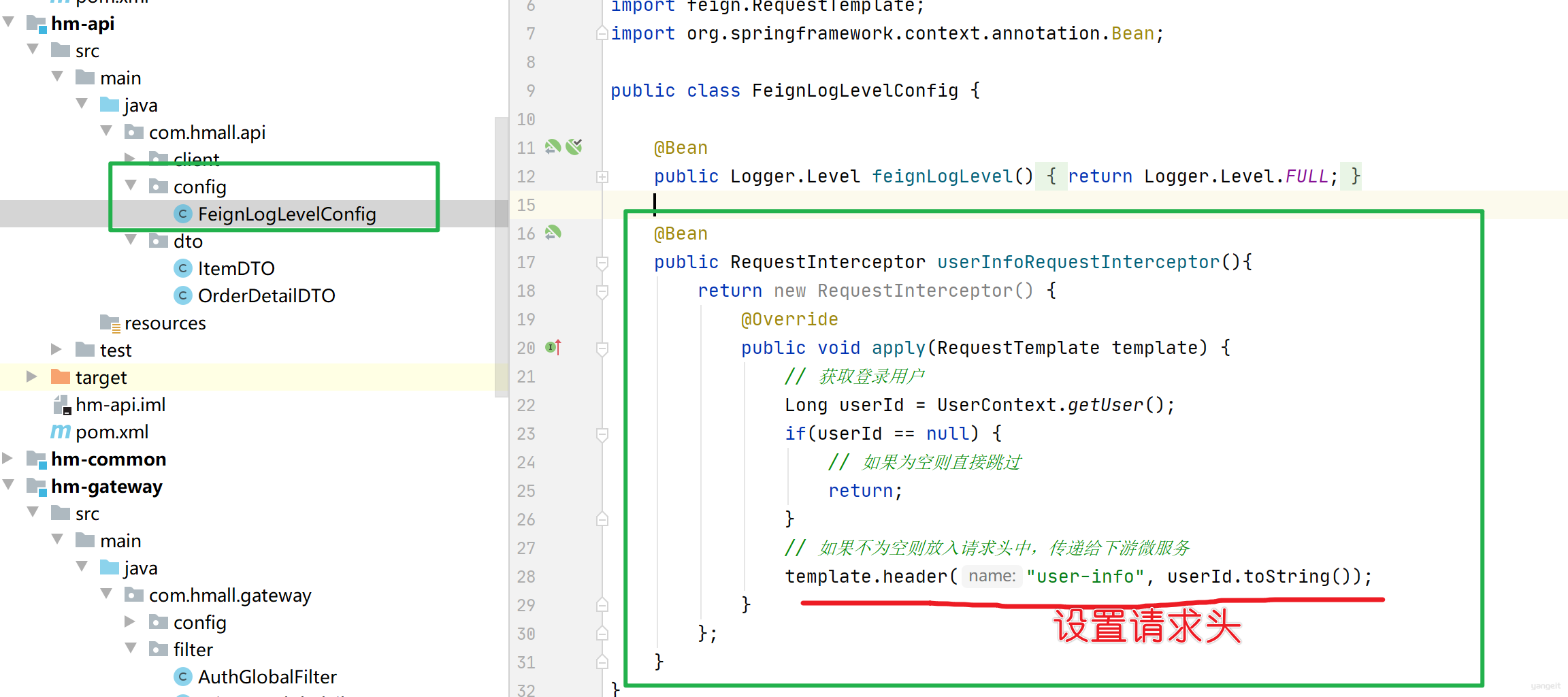Image resolution: width=1568 pixels, height=697 pixels.
Task: Click the name: parameter hint on line 28
Action: (x=992, y=577)
